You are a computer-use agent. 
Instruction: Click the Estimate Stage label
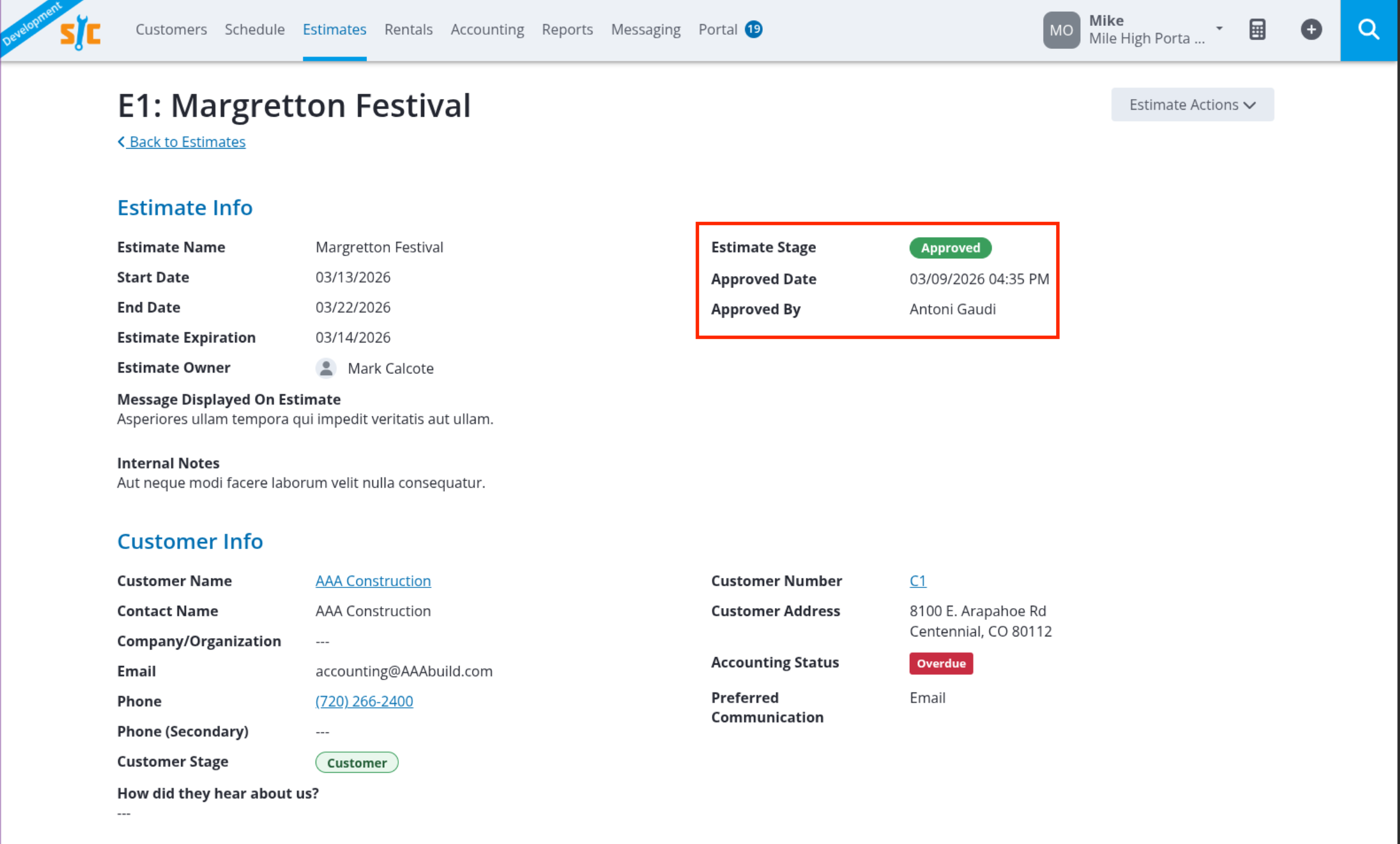click(763, 247)
